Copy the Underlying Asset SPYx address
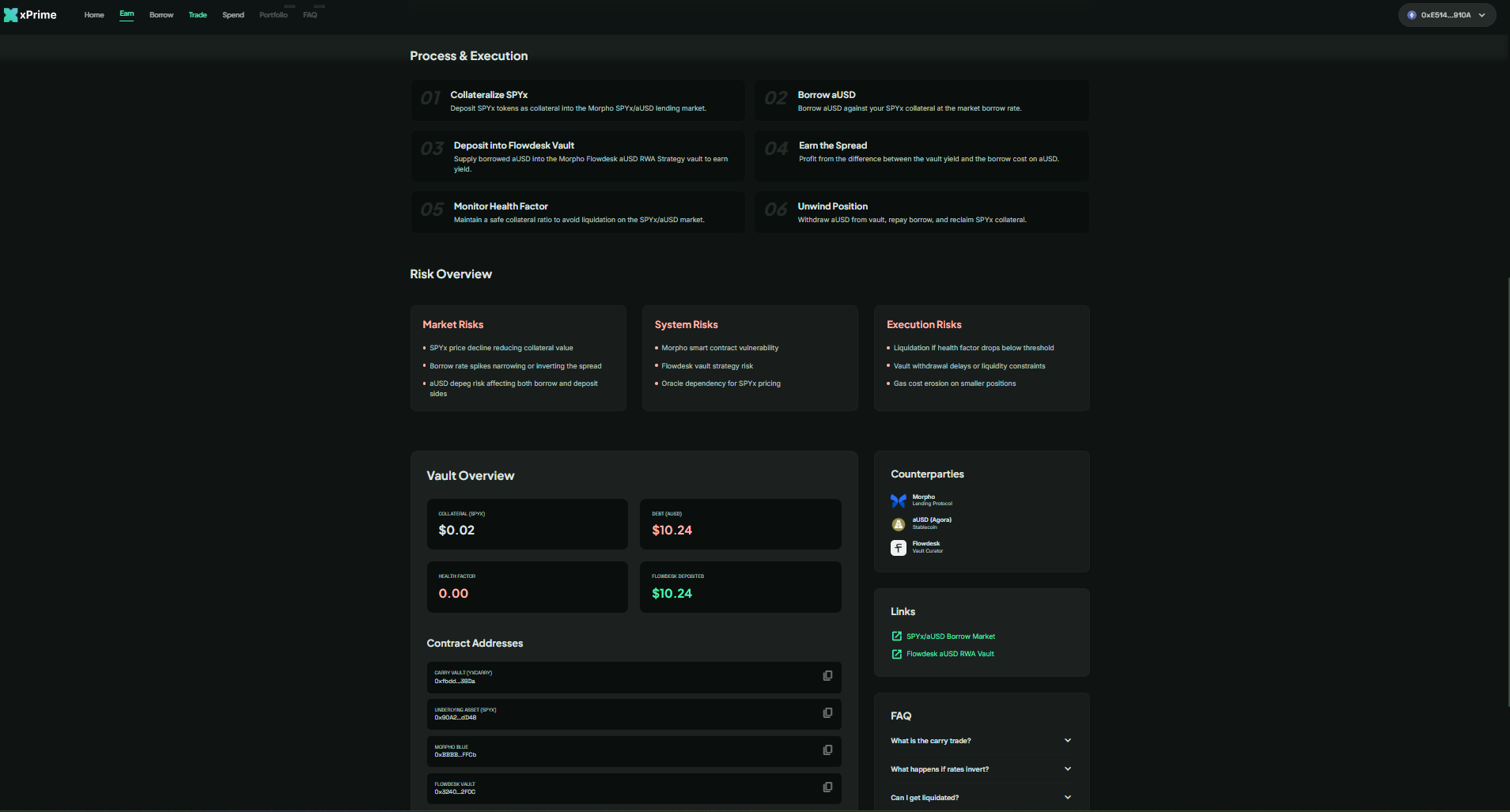The width and height of the screenshot is (1510, 812). coord(827,713)
